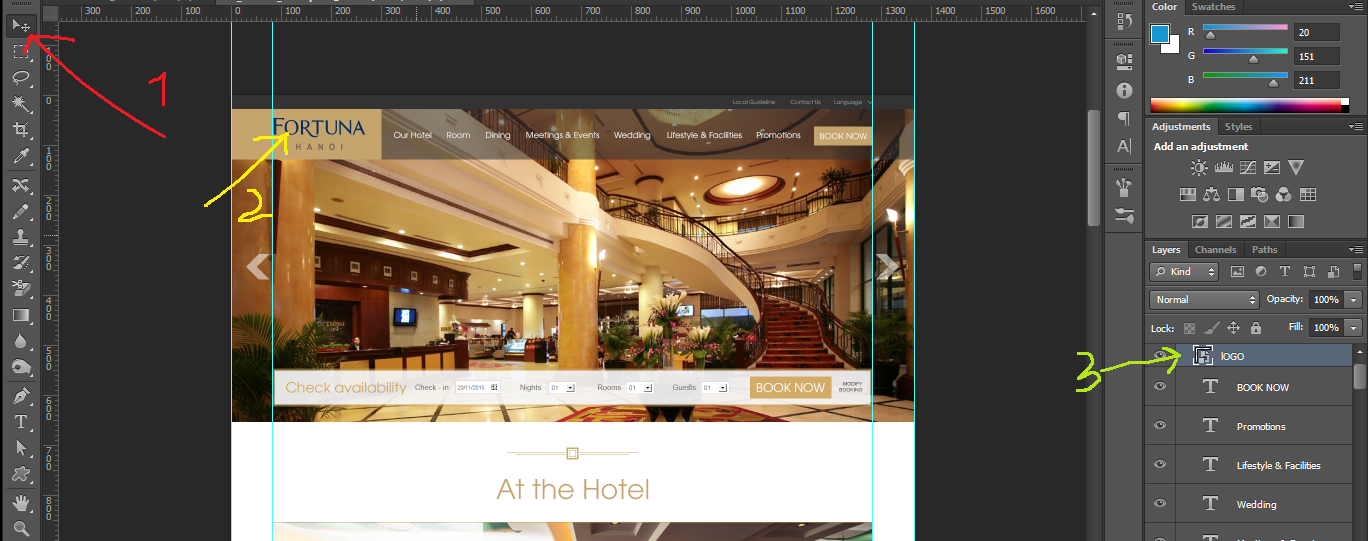Viewport: 1368px width, 541px height.
Task: Hide the BOOK NOW layer
Action: pyautogui.click(x=1160, y=387)
